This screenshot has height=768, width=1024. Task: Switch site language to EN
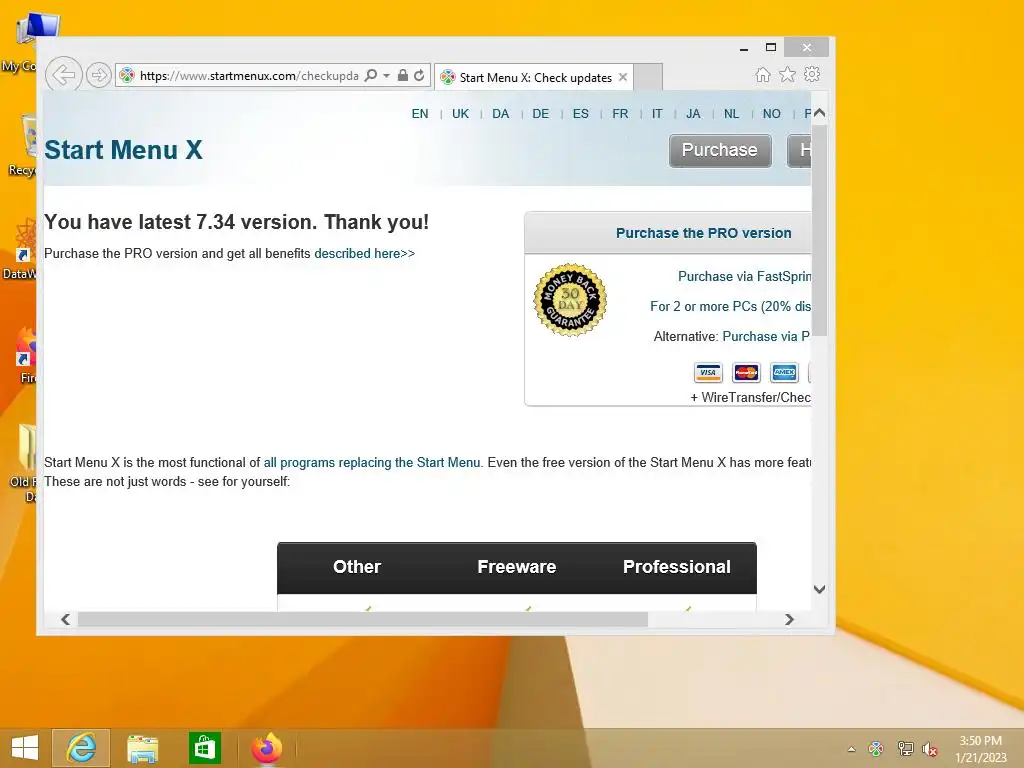click(x=420, y=114)
